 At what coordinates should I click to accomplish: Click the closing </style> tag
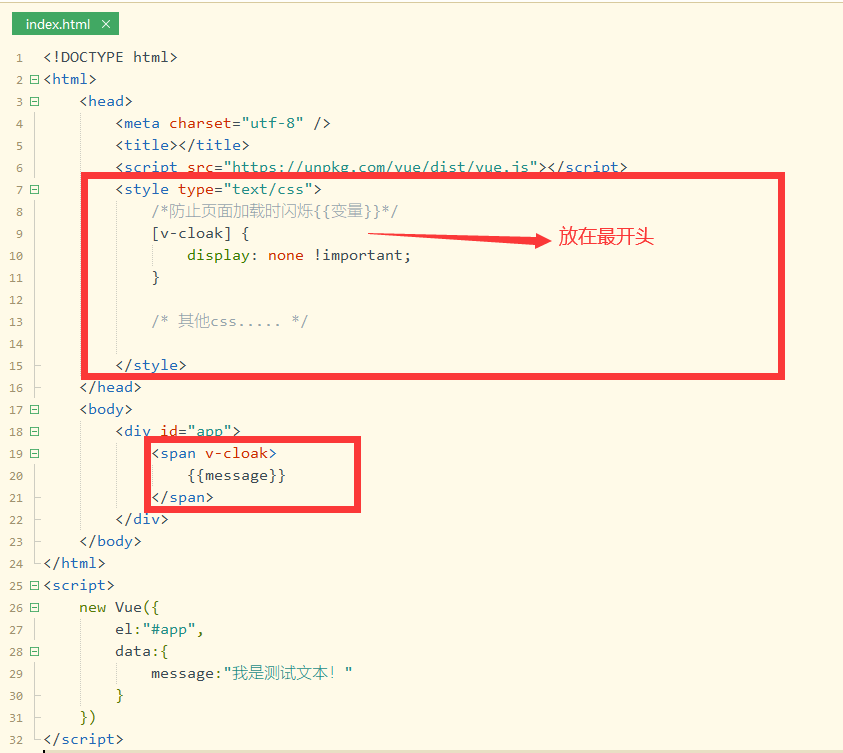coord(151,365)
